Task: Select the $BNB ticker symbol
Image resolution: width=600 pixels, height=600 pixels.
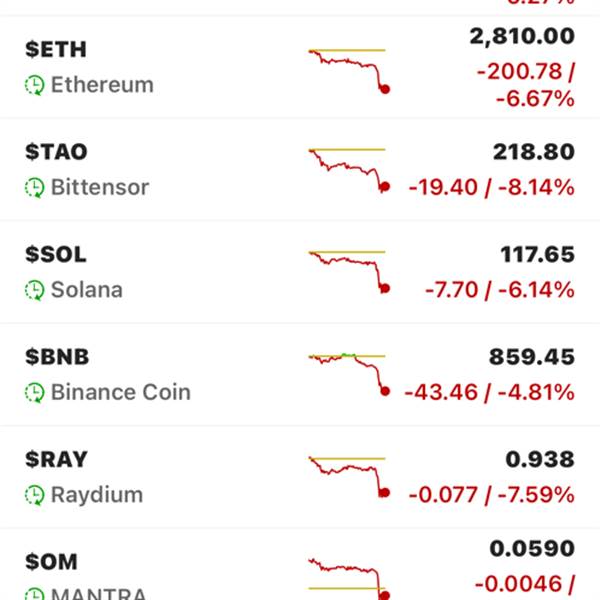Action: (57, 357)
